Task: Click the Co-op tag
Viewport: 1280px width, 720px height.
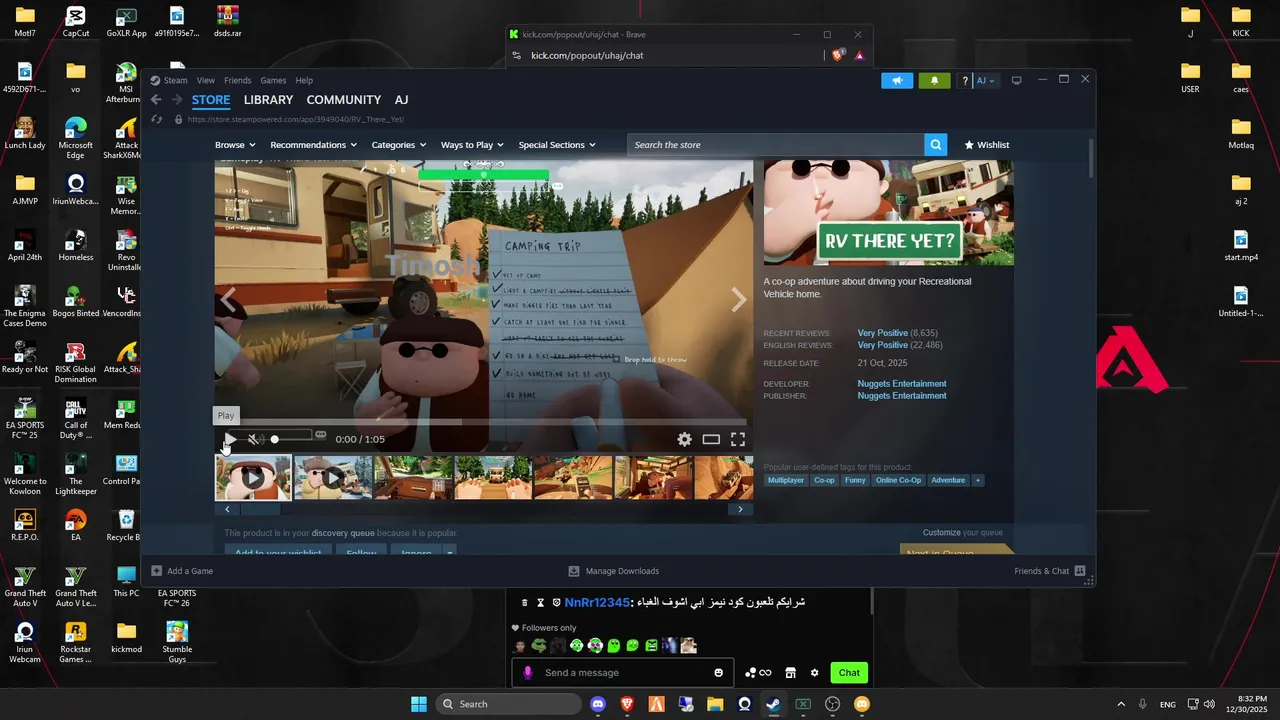Action: (x=824, y=480)
